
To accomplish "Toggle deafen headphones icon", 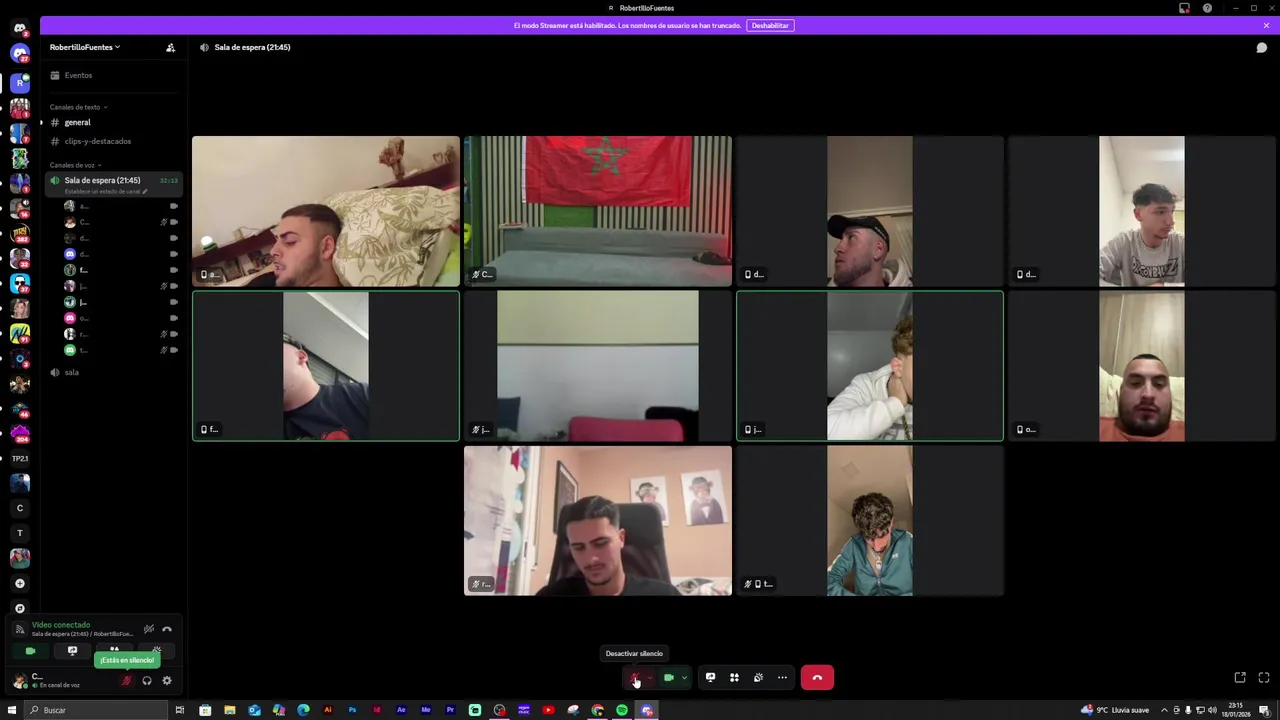I will pyautogui.click(x=147, y=681).
